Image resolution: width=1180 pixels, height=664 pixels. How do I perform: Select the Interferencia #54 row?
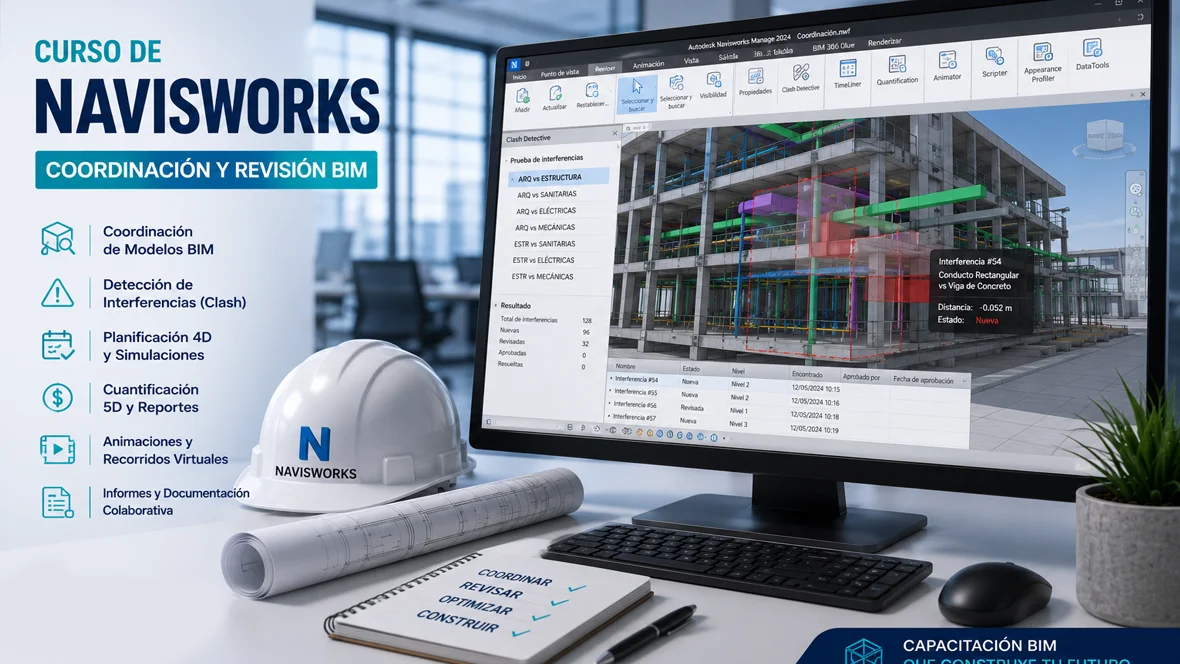[x=788, y=384]
